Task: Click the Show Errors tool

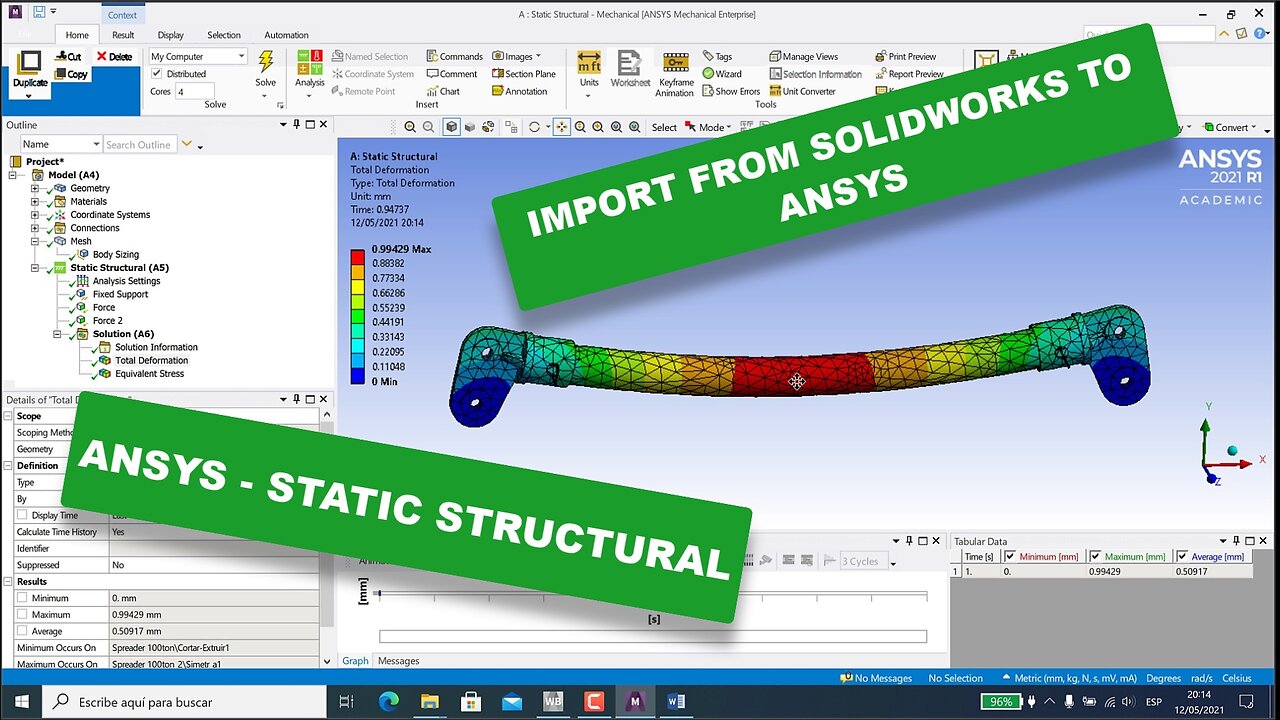Action: pyautogui.click(x=731, y=91)
